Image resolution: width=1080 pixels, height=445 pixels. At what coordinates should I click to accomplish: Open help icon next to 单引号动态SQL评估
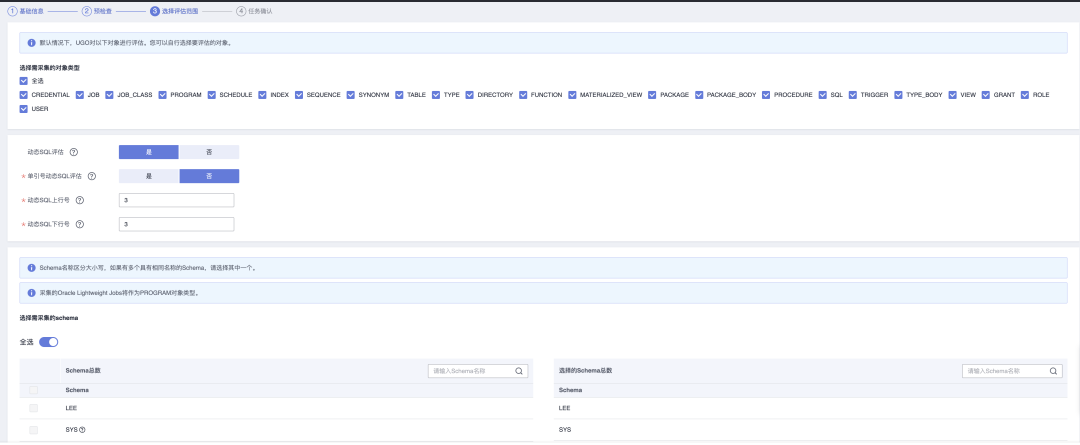(x=92, y=176)
